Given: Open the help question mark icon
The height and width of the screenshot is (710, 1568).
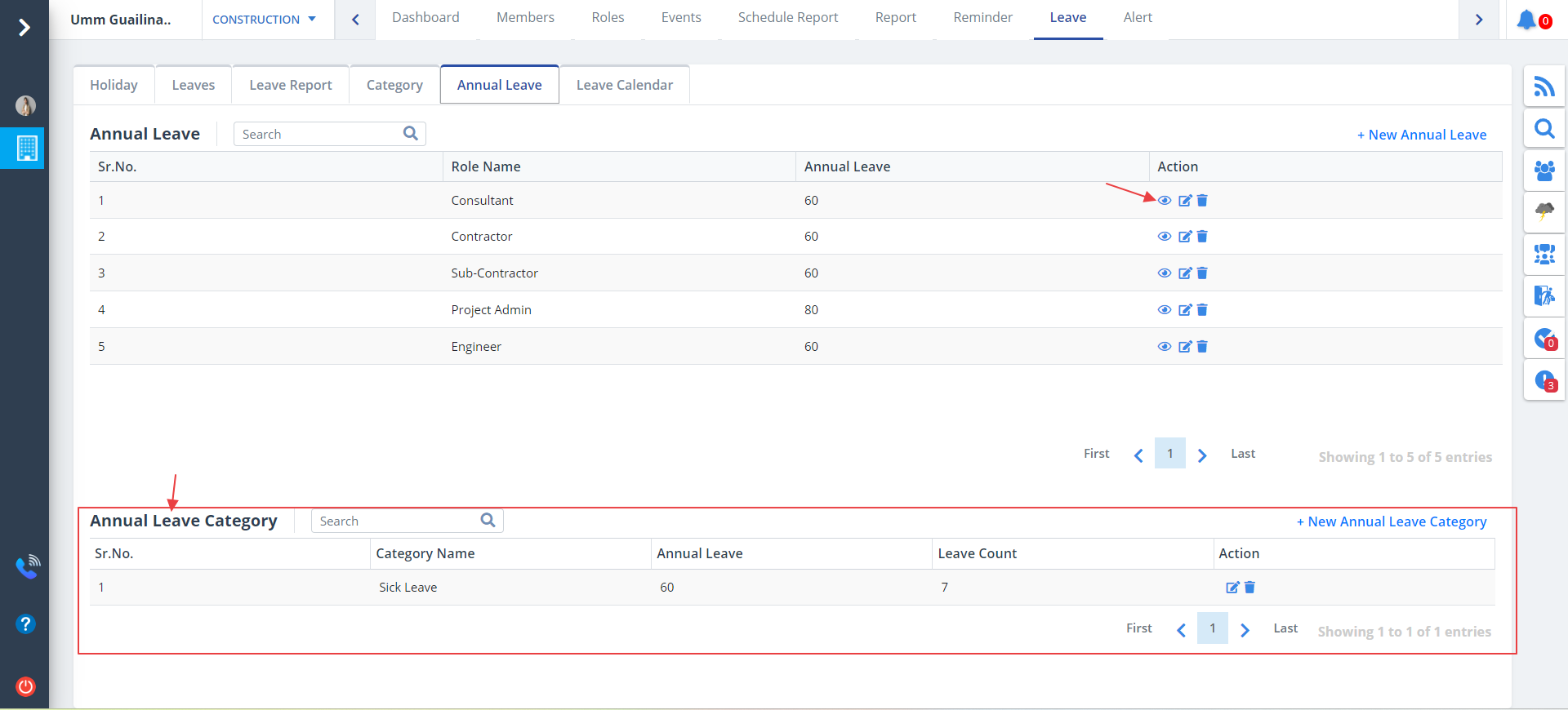Looking at the screenshot, I should point(25,624).
